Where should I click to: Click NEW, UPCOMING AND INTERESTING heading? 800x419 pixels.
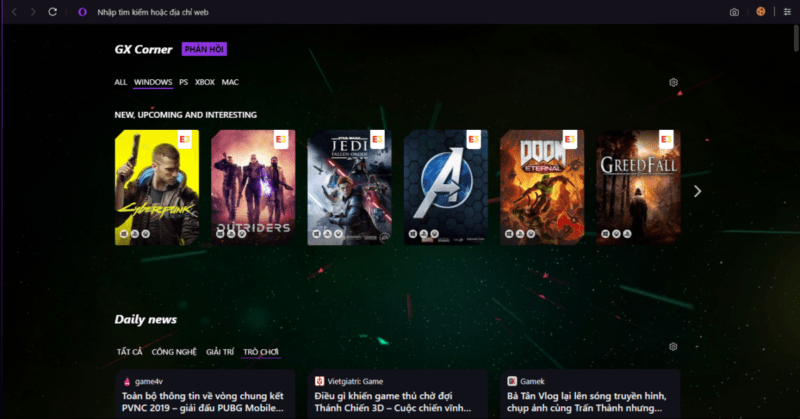click(x=186, y=115)
